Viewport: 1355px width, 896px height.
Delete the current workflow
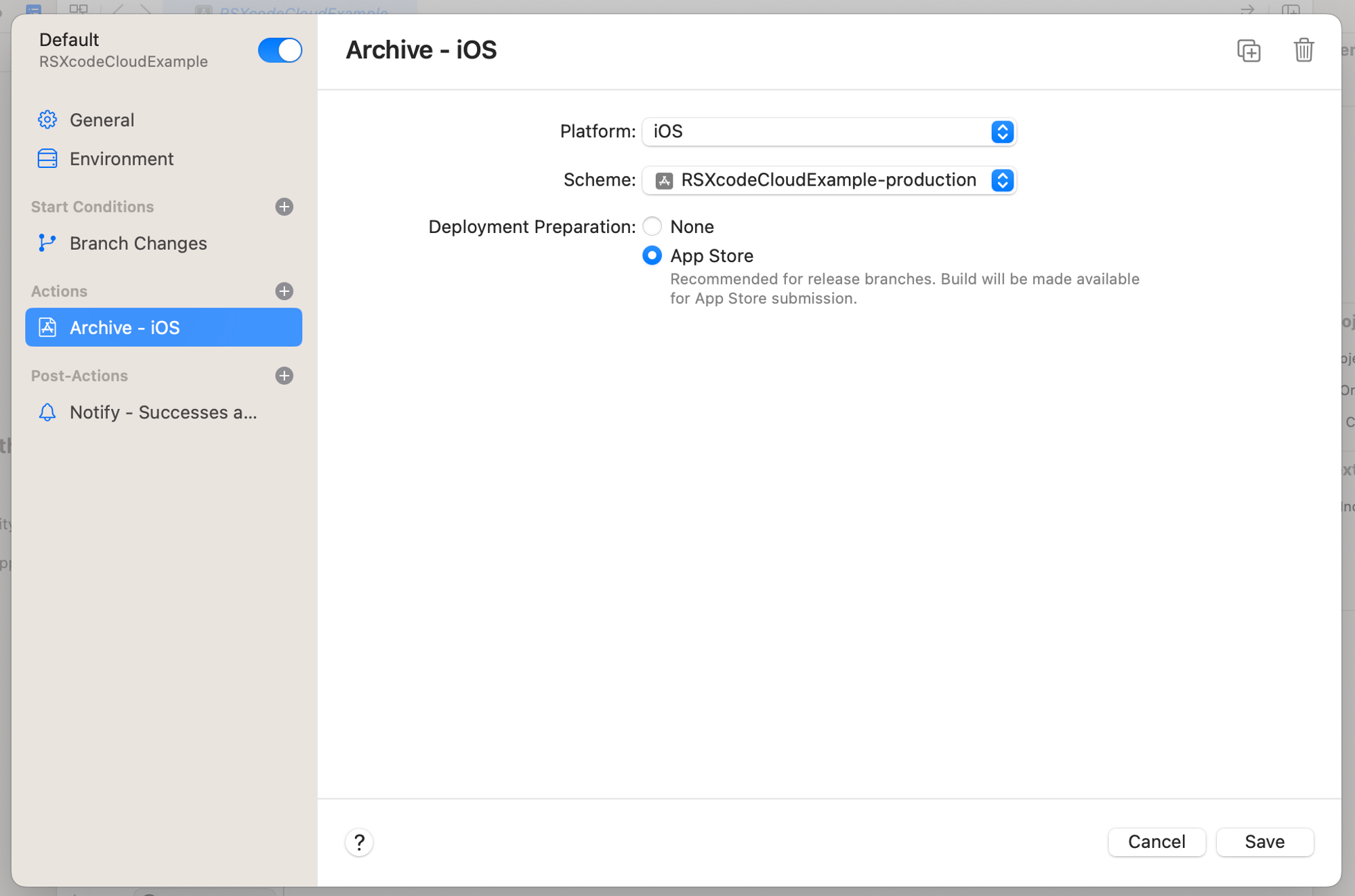click(x=1304, y=49)
